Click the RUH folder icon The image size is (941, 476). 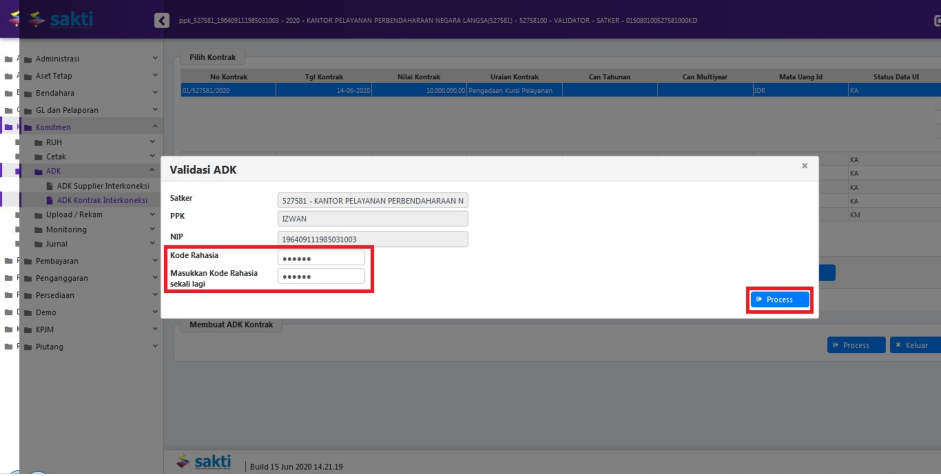tap(39, 142)
